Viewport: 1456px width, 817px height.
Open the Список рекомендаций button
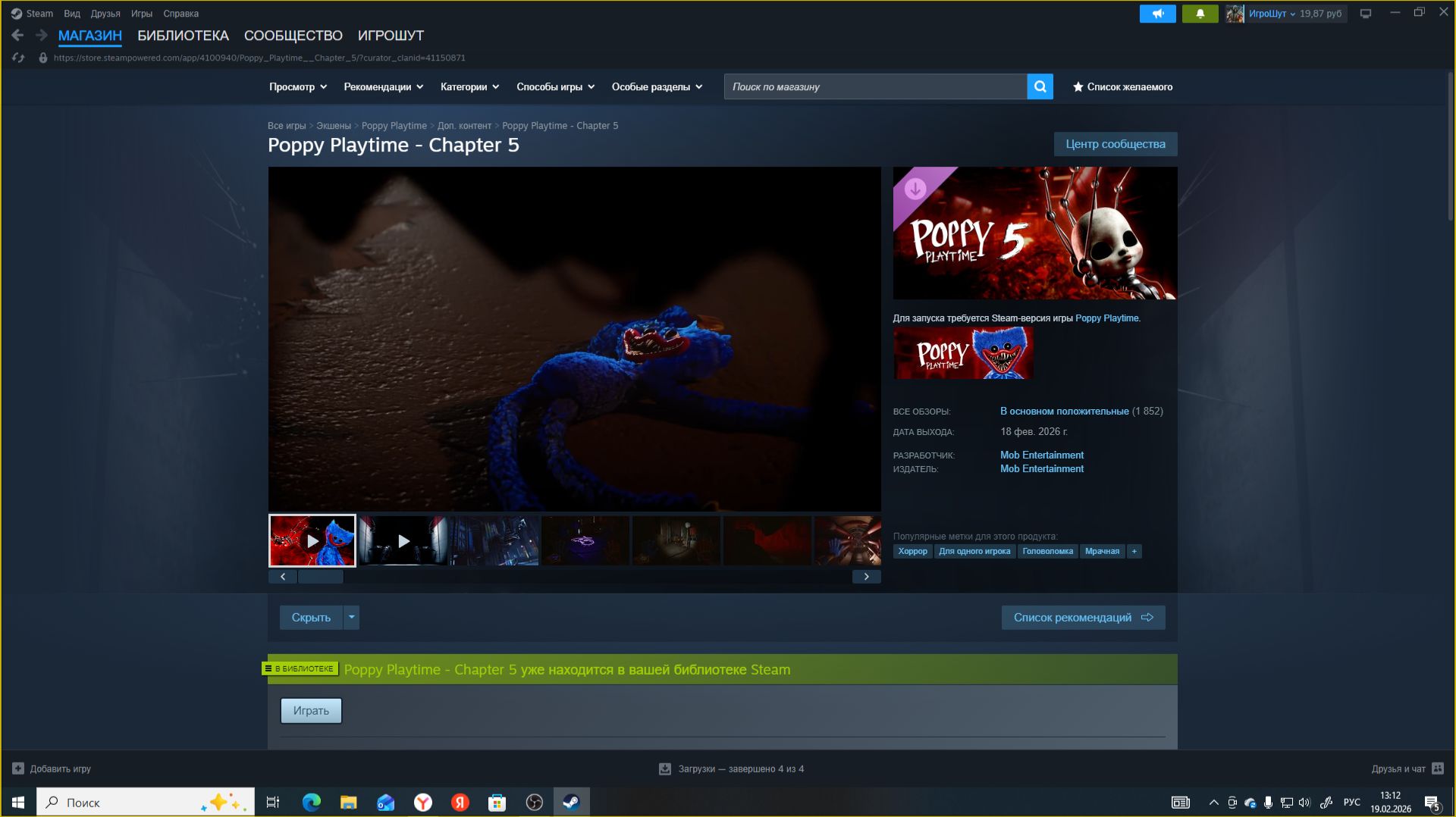1083,618
